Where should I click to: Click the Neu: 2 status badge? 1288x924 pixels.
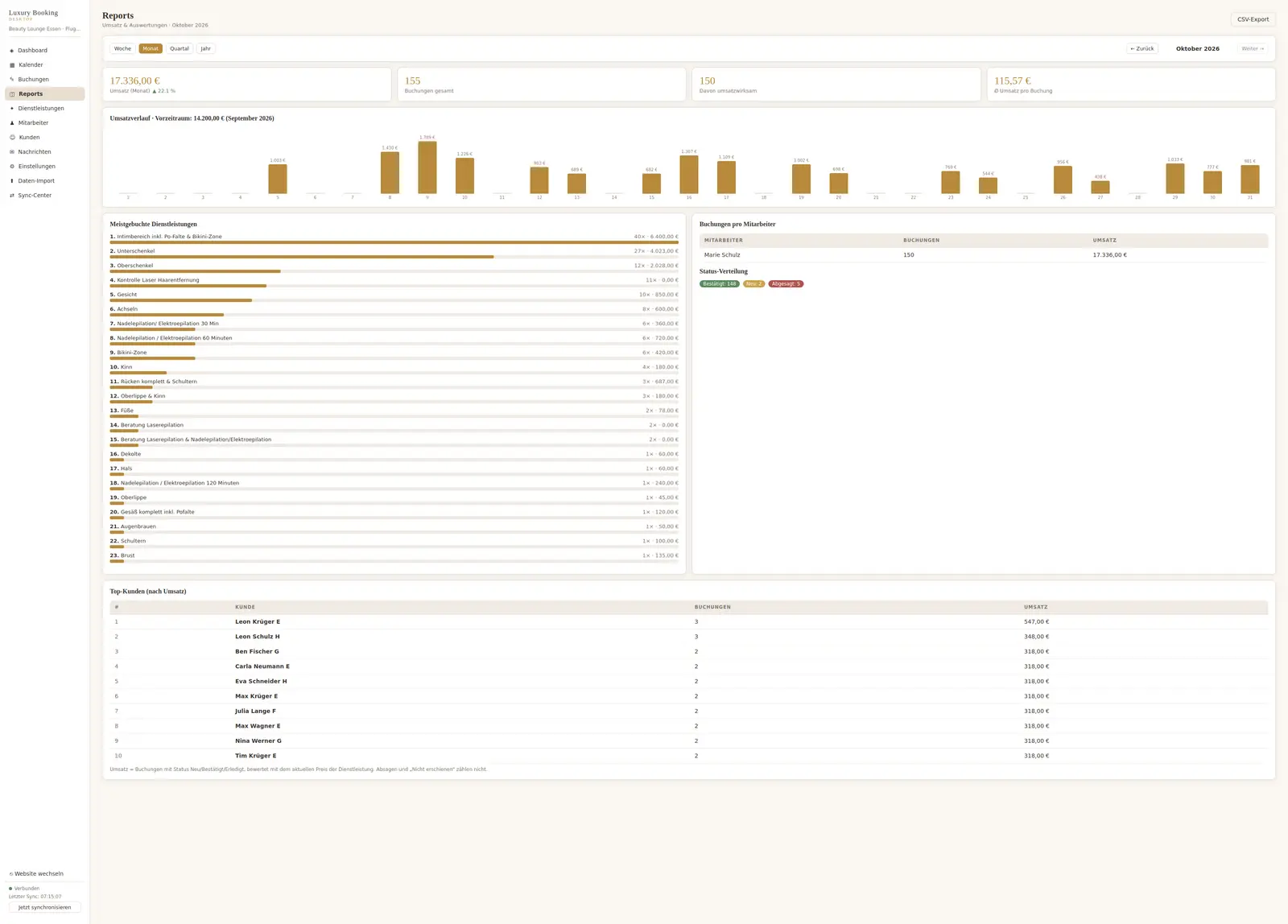click(x=754, y=284)
